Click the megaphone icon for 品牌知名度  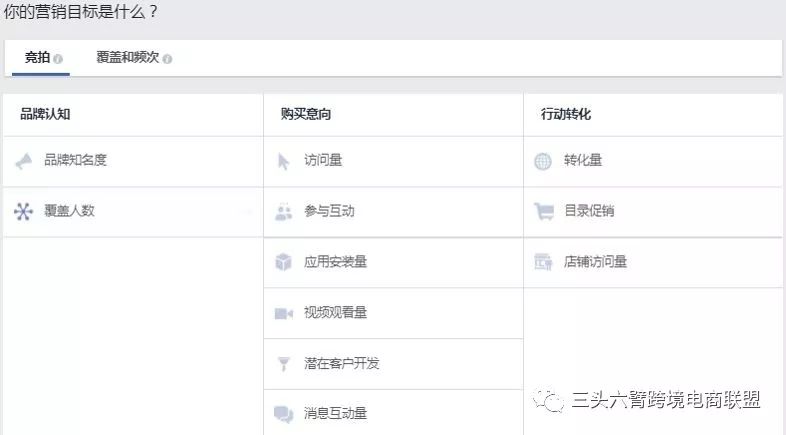pos(24,161)
